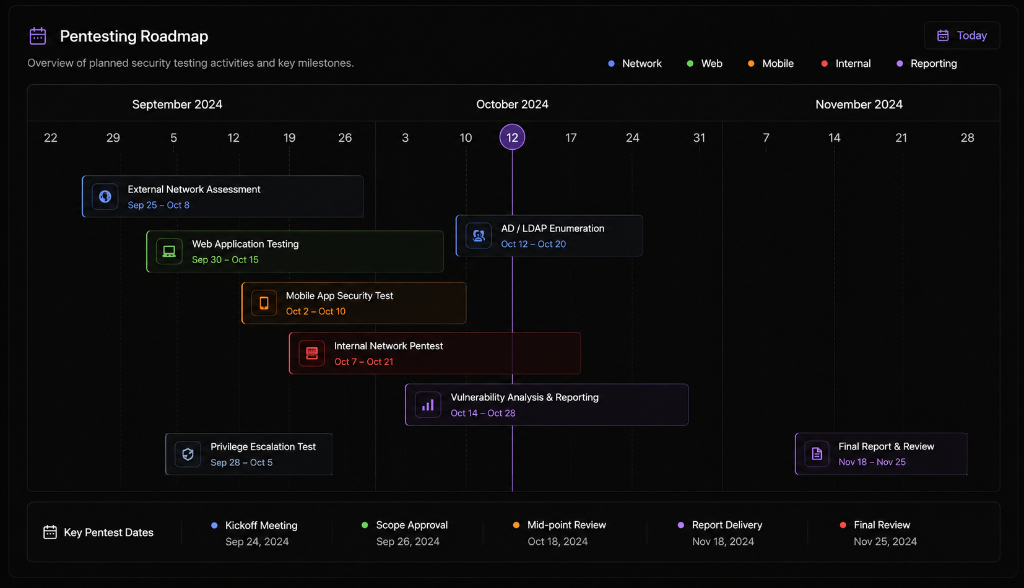Click the calendar icon beside Pentesting Roadmap title
The height and width of the screenshot is (588, 1024).
pos(38,36)
